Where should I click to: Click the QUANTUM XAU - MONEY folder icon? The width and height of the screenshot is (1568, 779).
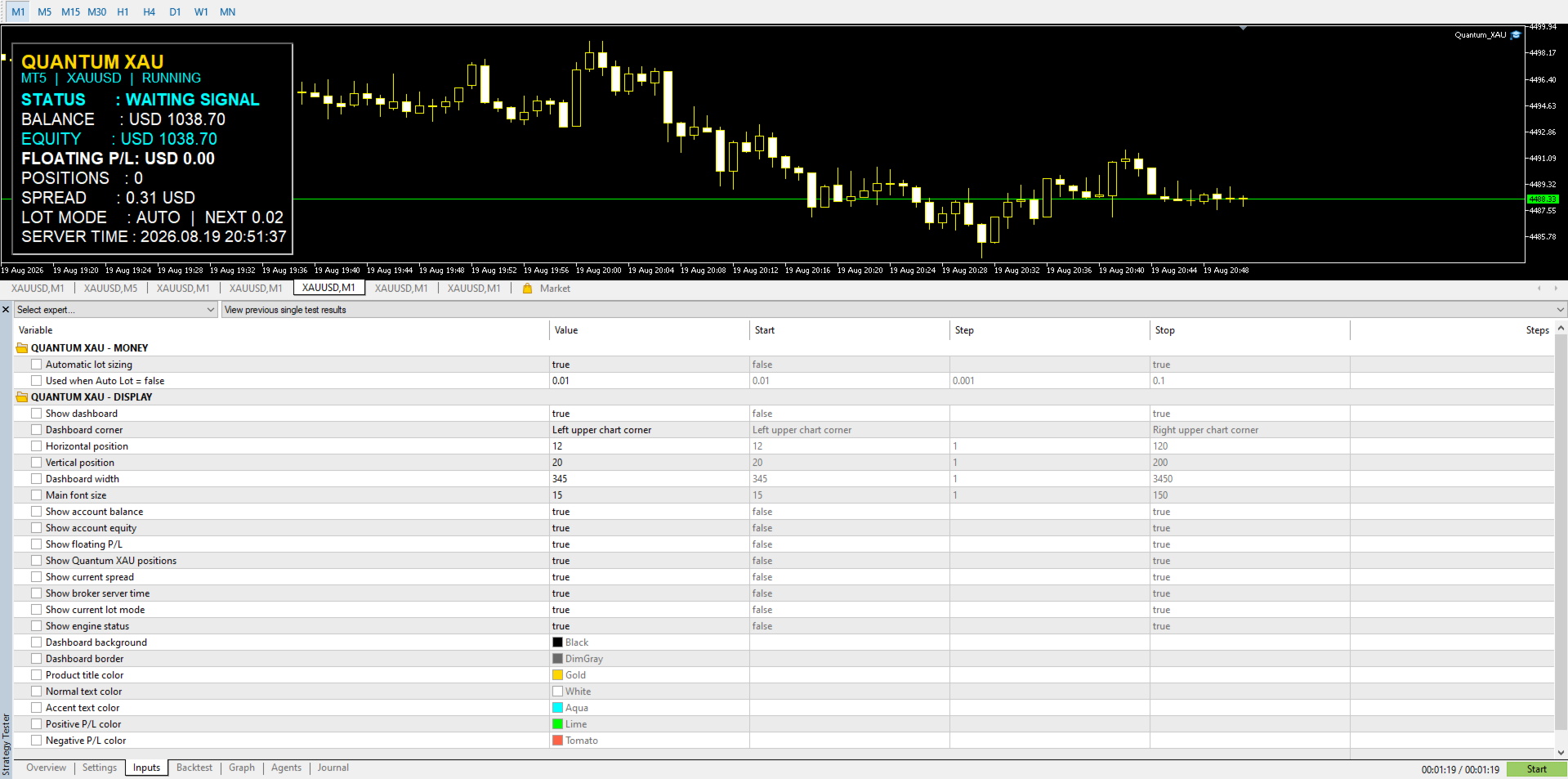pos(22,348)
